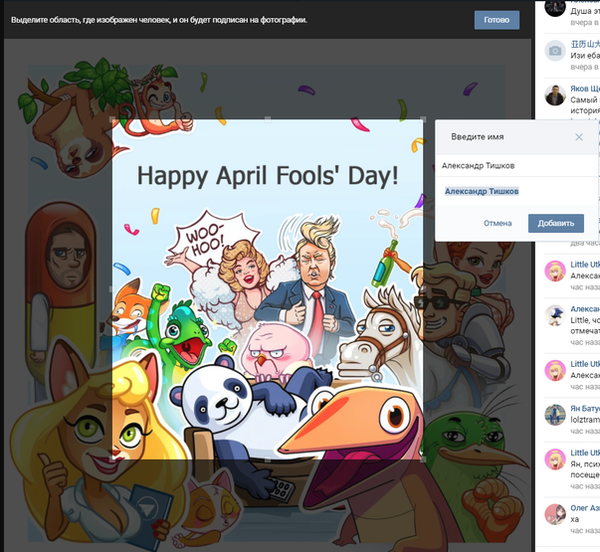Focus the name input field

tap(510, 165)
